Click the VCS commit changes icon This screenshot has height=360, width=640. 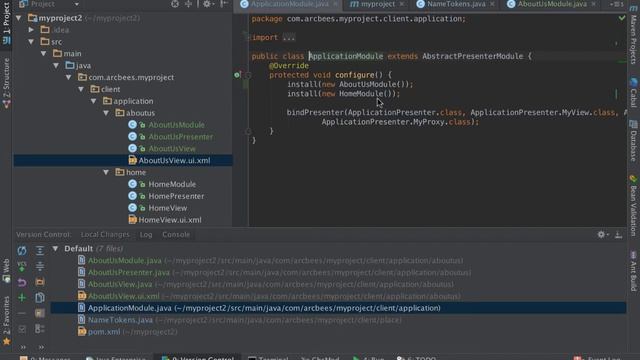pos(22,266)
